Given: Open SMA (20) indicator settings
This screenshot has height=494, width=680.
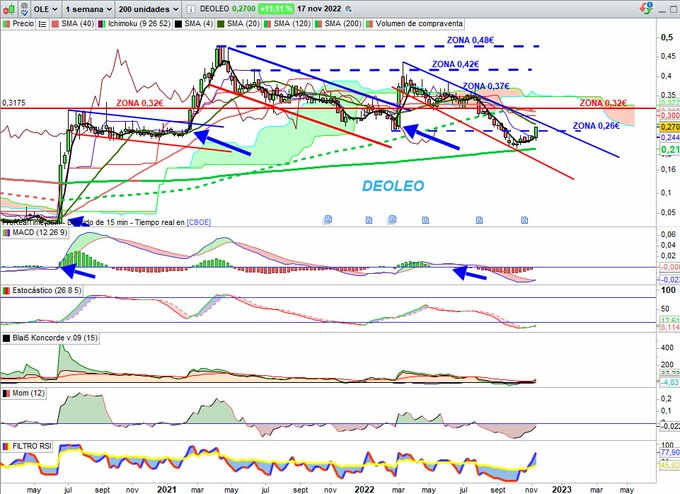Looking at the screenshot, I should click(x=243, y=23).
